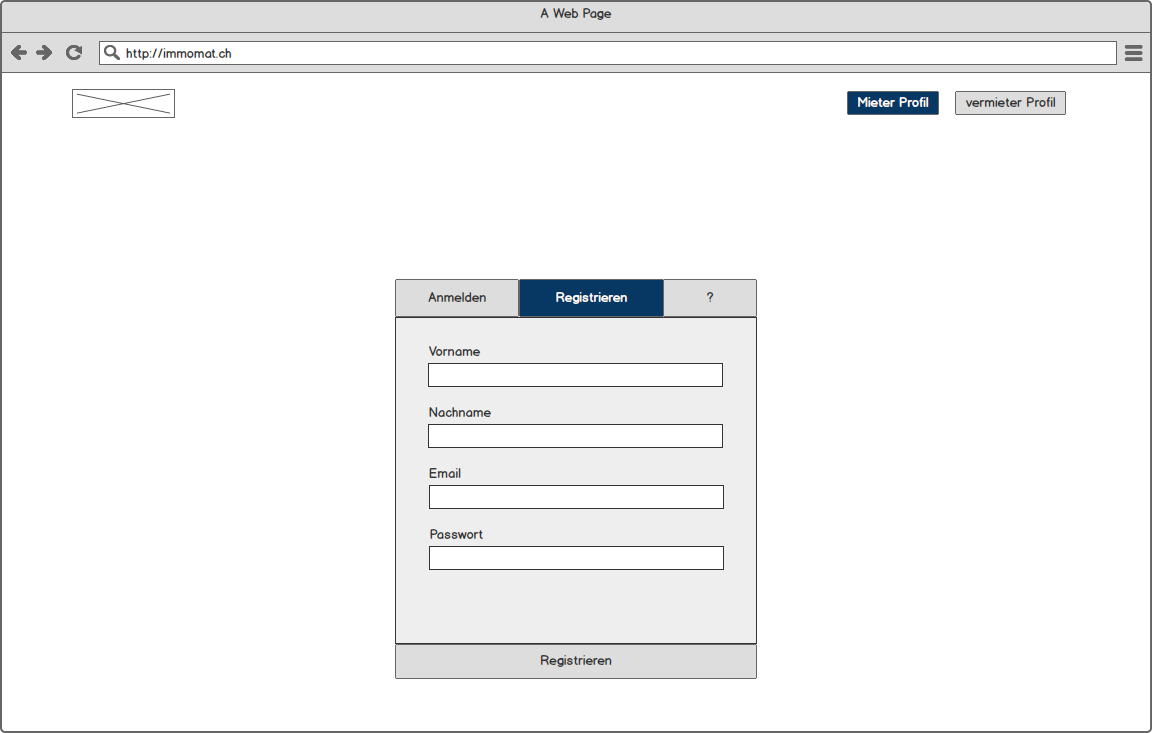Focus the immomat.ch URL address field

pyautogui.click(x=600, y=53)
